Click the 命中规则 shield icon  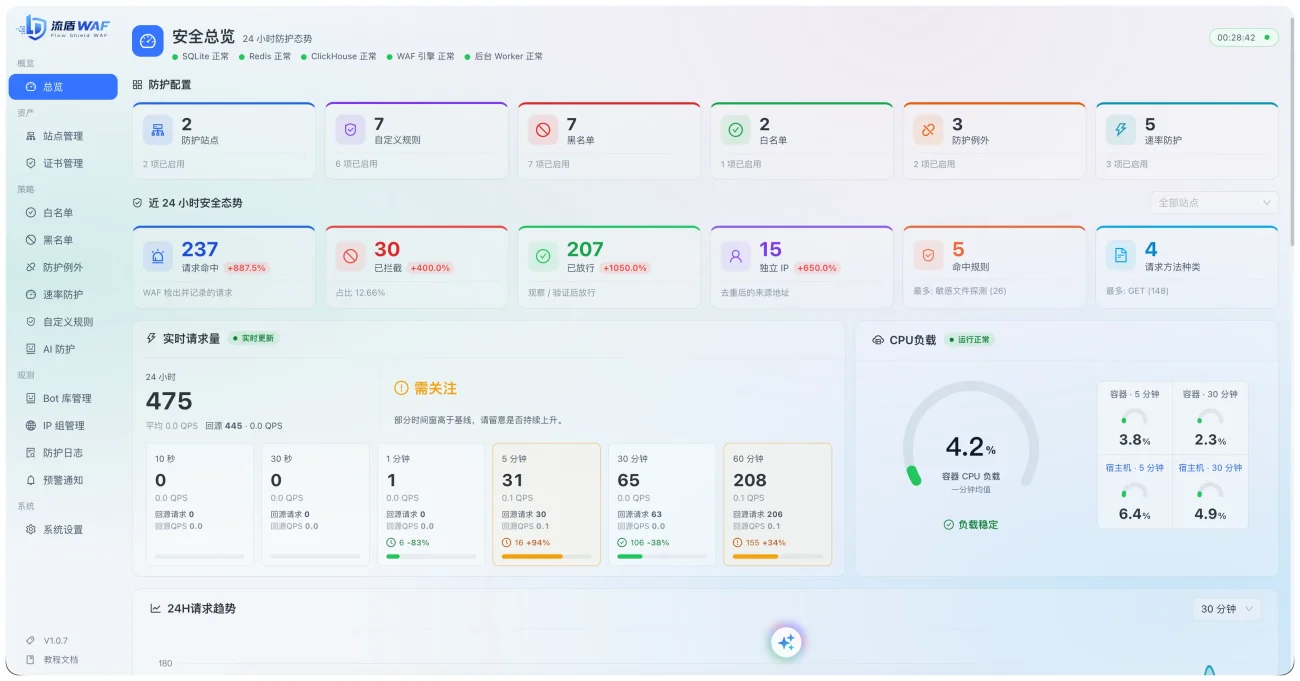click(928, 256)
